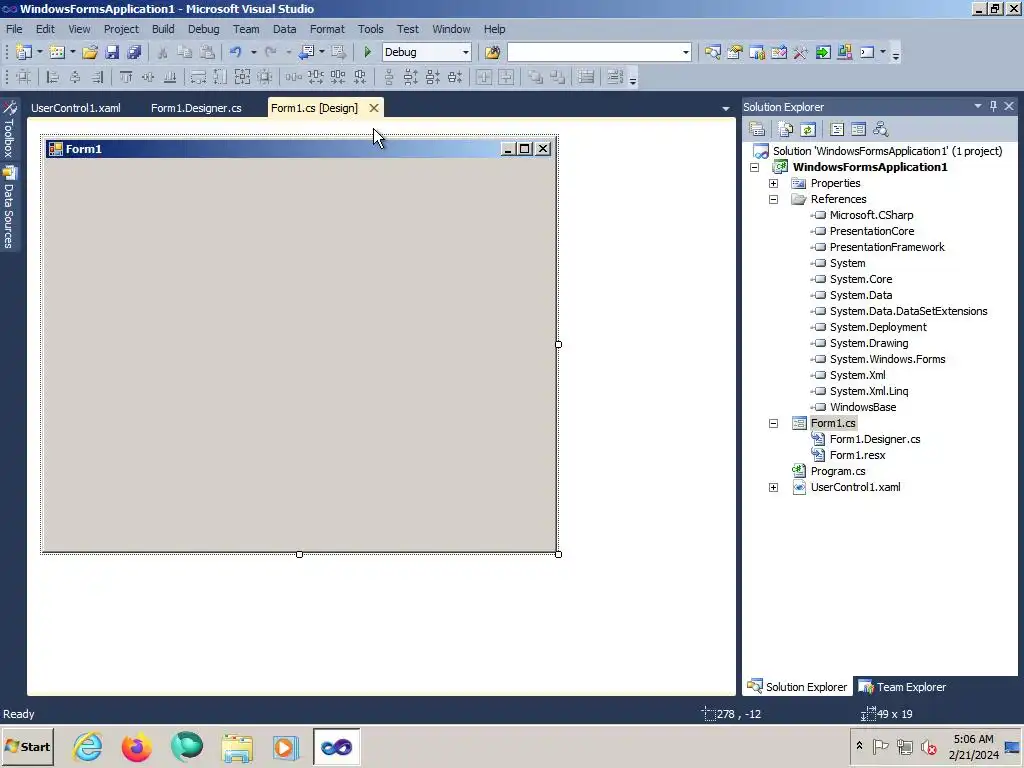Image resolution: width=1024 pixels, height=768 pixels.
Task: Open the Data Sources side panel
Action: click(9, 207)
